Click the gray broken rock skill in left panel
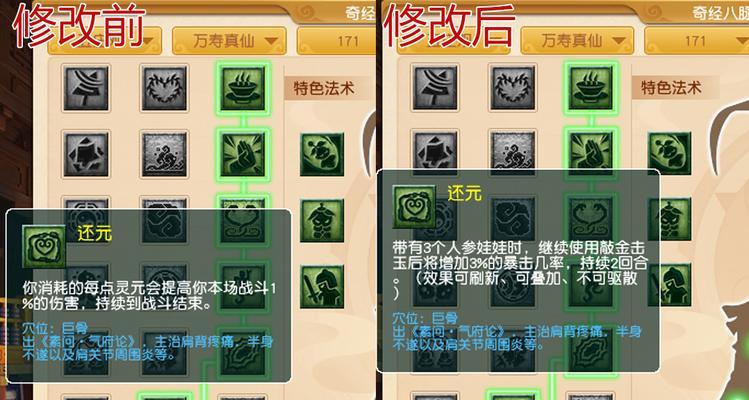Viewport: 749px width, 400px height. pos(86,154)
